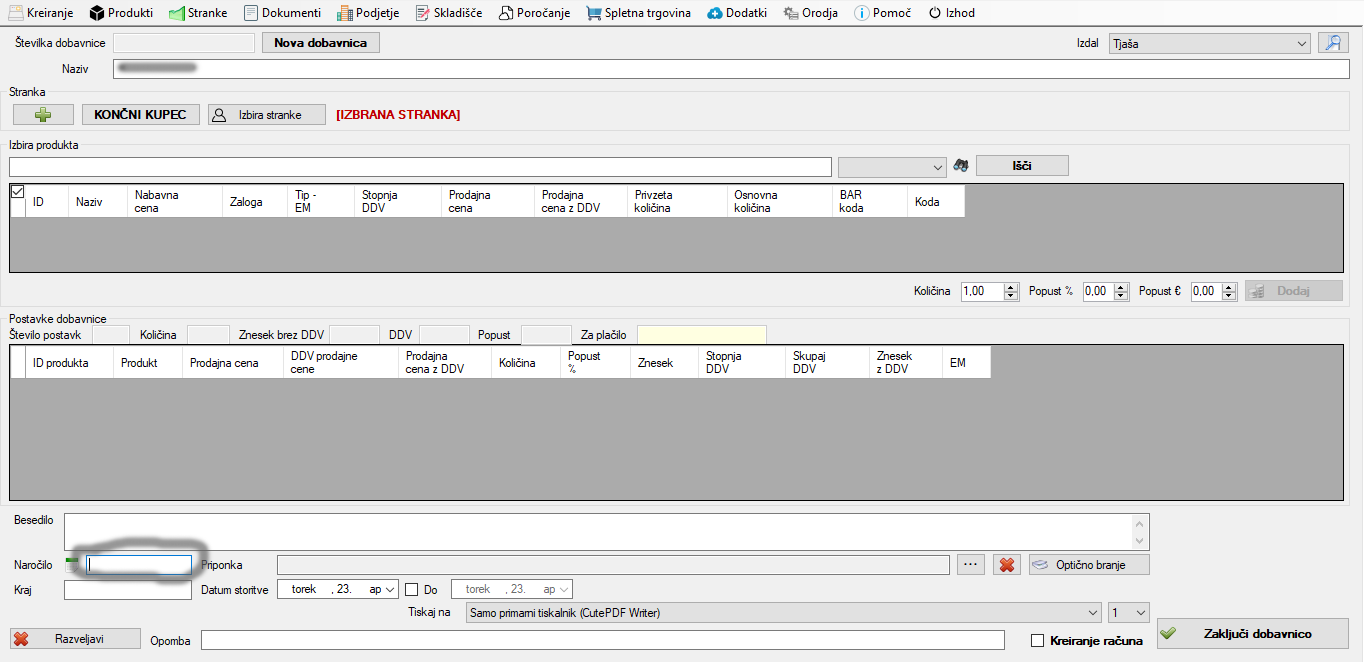The image size is (1364, 662).
Task: Click the red X attachment remove icon
Action: pyautogui.click(x=1006, y=565)
